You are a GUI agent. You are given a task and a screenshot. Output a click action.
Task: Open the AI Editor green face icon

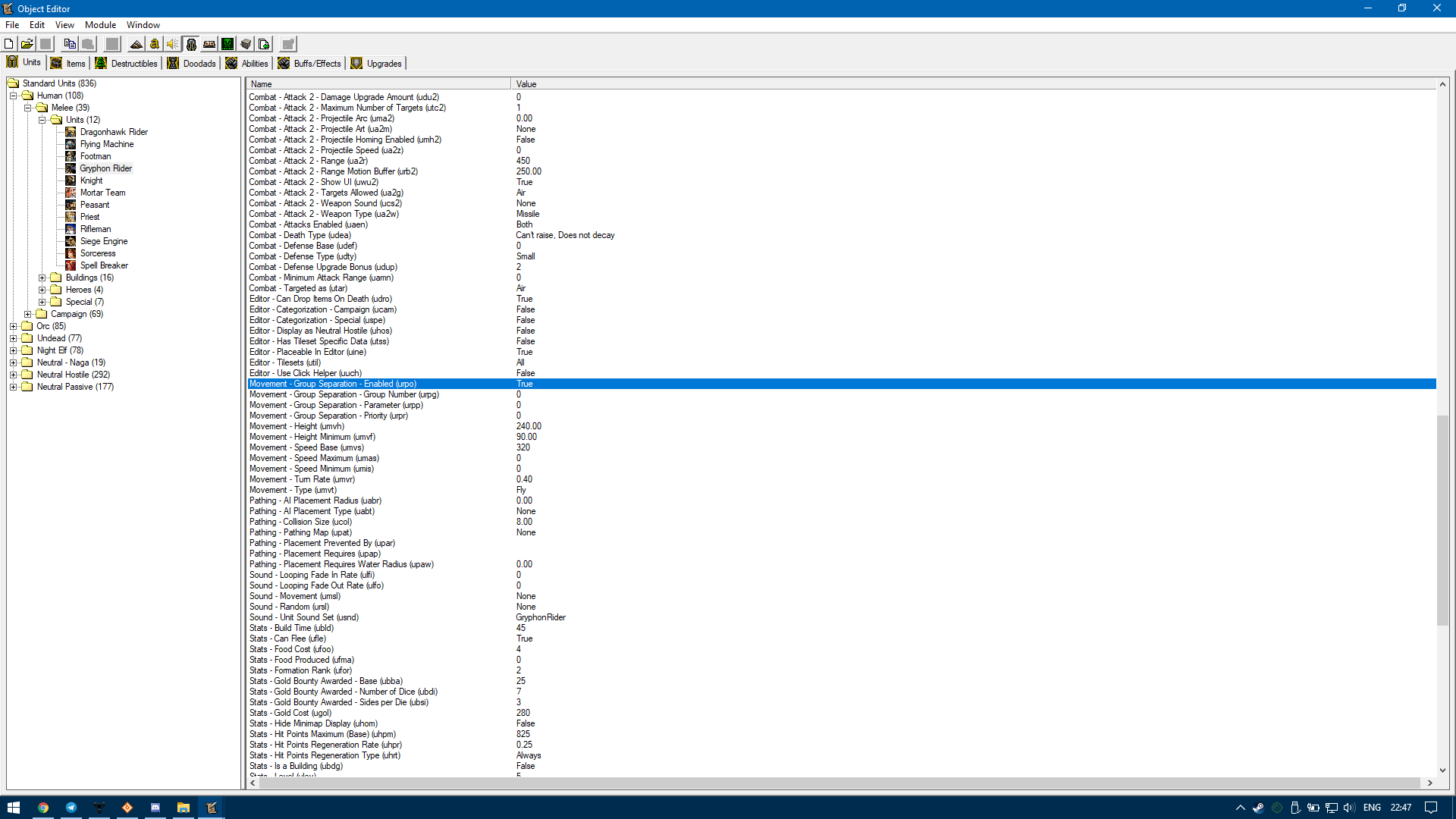pos(227,44)
